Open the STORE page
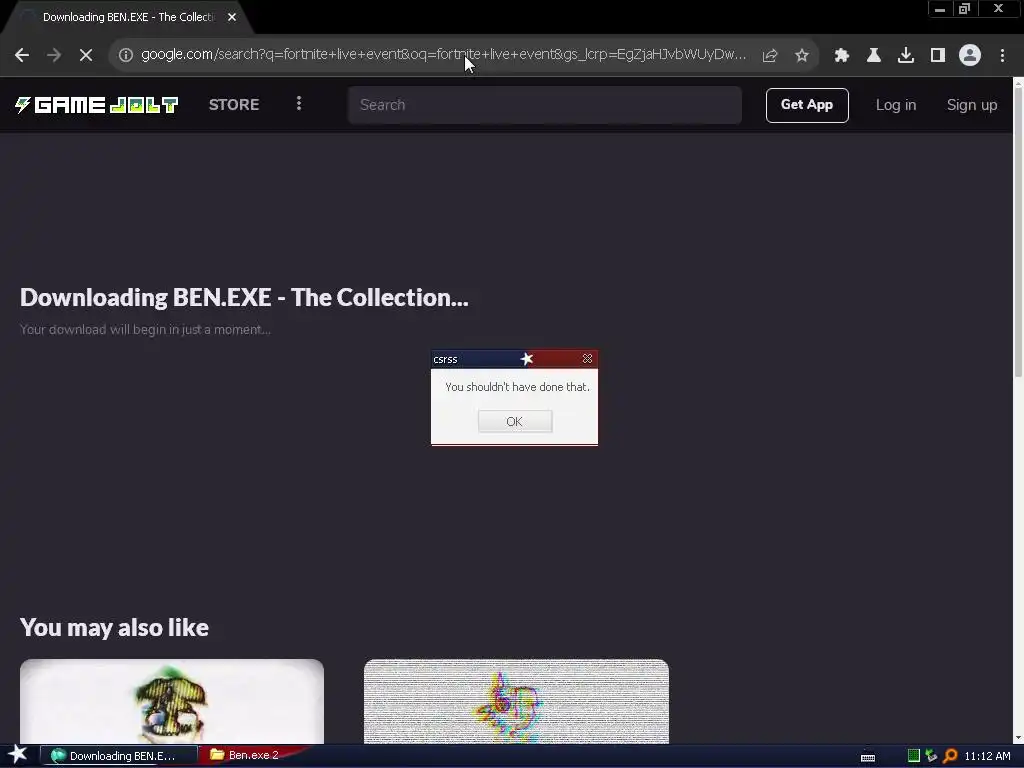The image size is (1024, 768). (x=234, y=104)
